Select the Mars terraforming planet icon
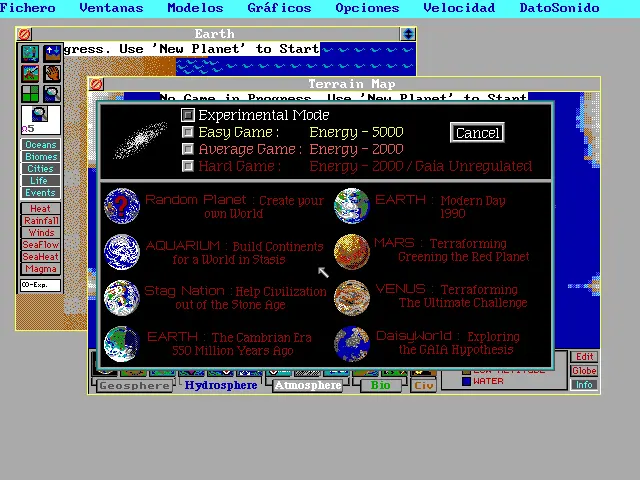The height and width of the screenshot is (480, 640). 352,251
